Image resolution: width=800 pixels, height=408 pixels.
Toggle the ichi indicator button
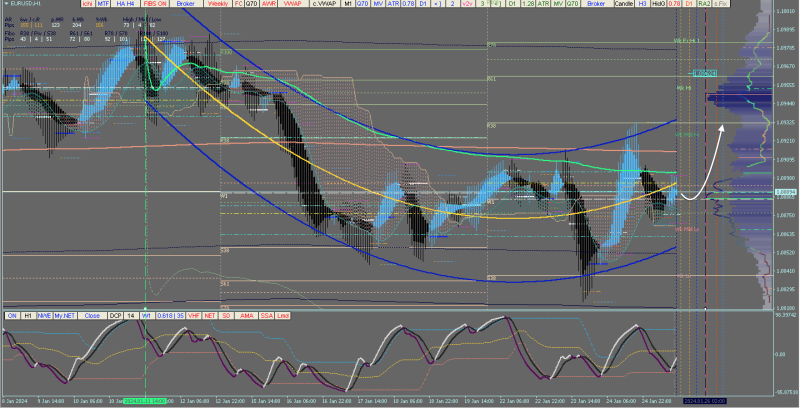click(88, 4)
